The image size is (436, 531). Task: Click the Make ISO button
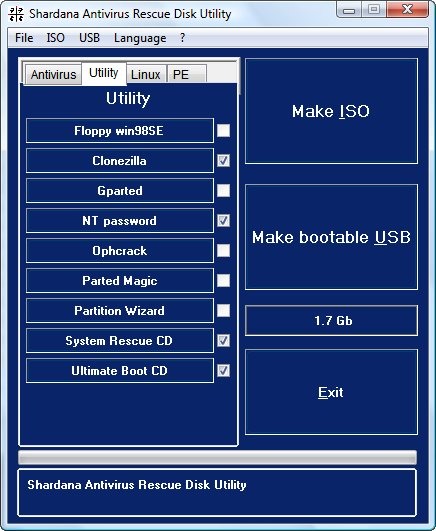[331, 111]
